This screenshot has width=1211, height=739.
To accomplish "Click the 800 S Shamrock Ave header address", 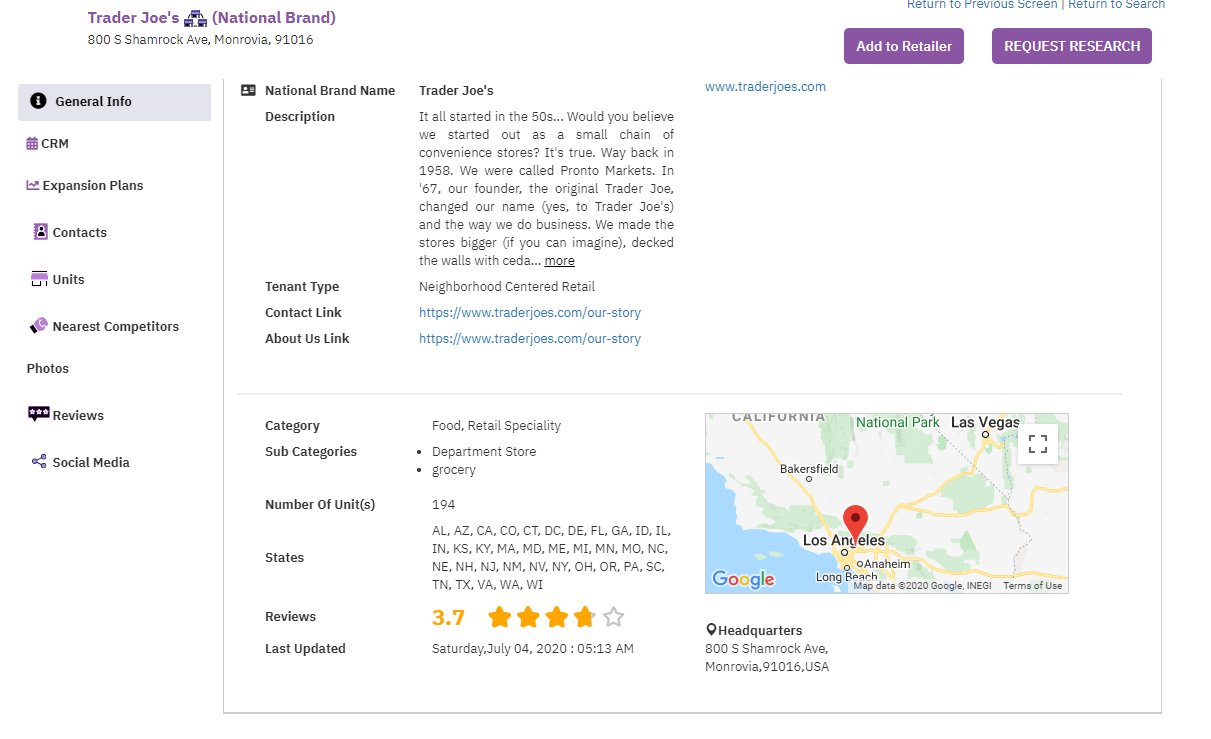I will pyautogui.click(x=200, y=39).
